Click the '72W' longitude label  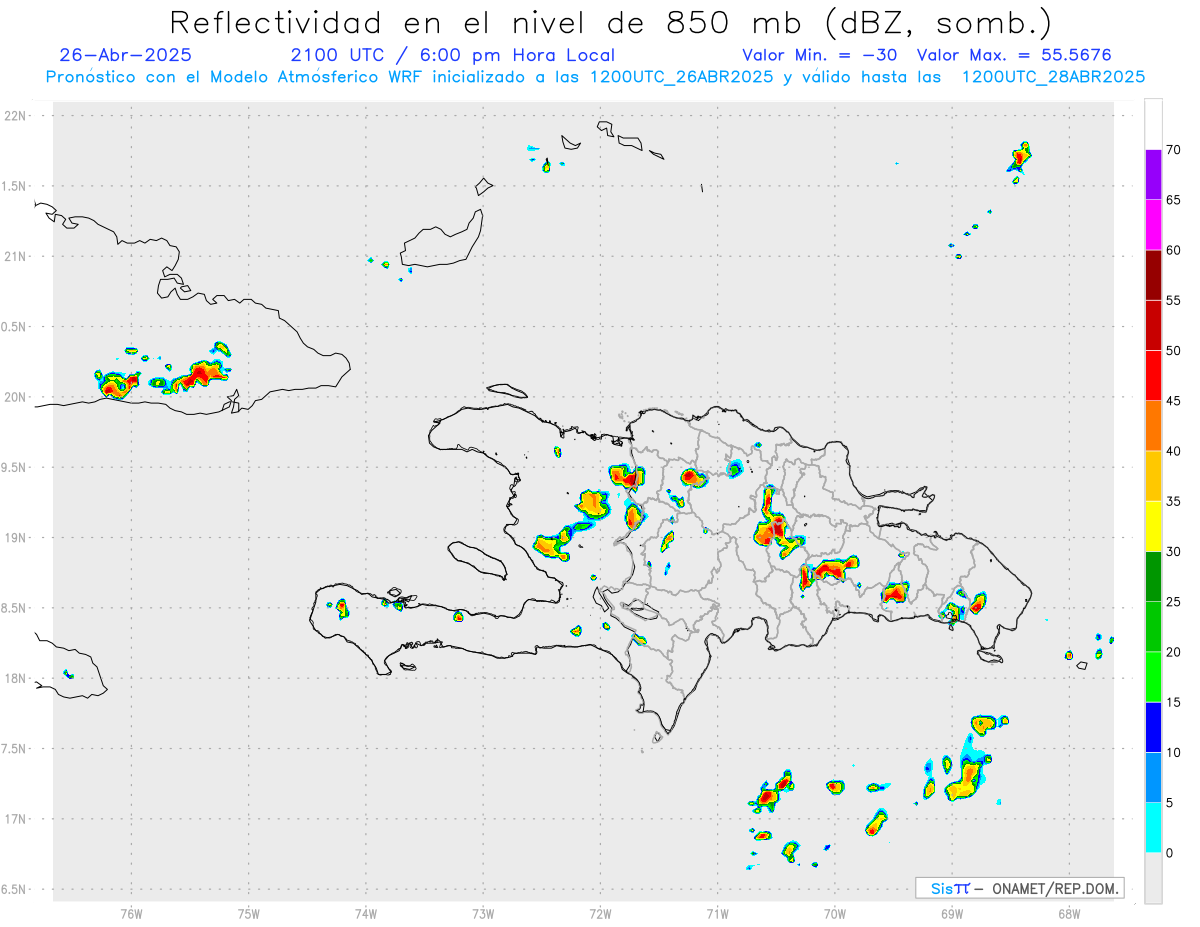[600, 913]
